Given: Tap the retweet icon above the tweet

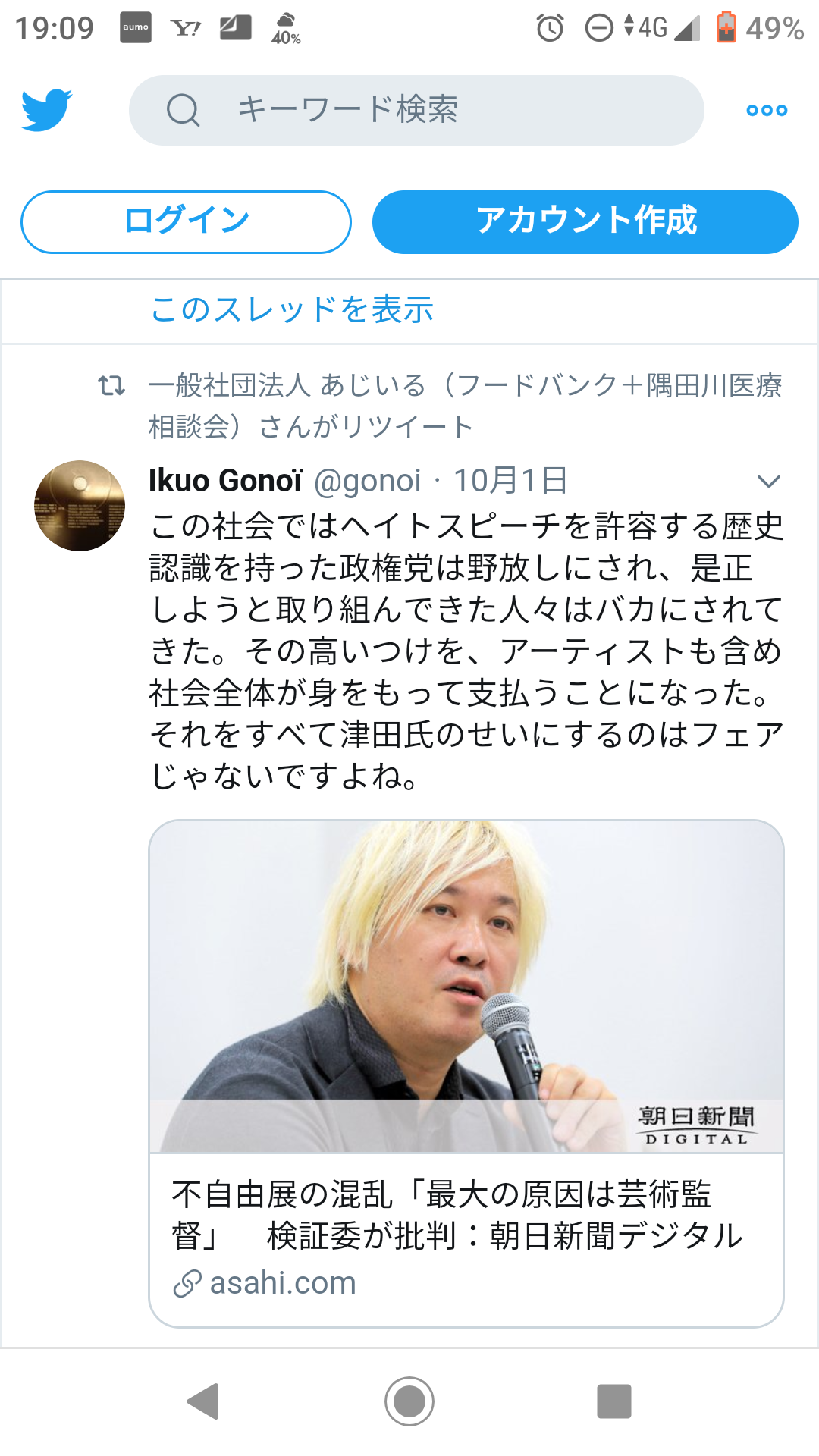Looking at the screenshot, I should coord(111,386).
